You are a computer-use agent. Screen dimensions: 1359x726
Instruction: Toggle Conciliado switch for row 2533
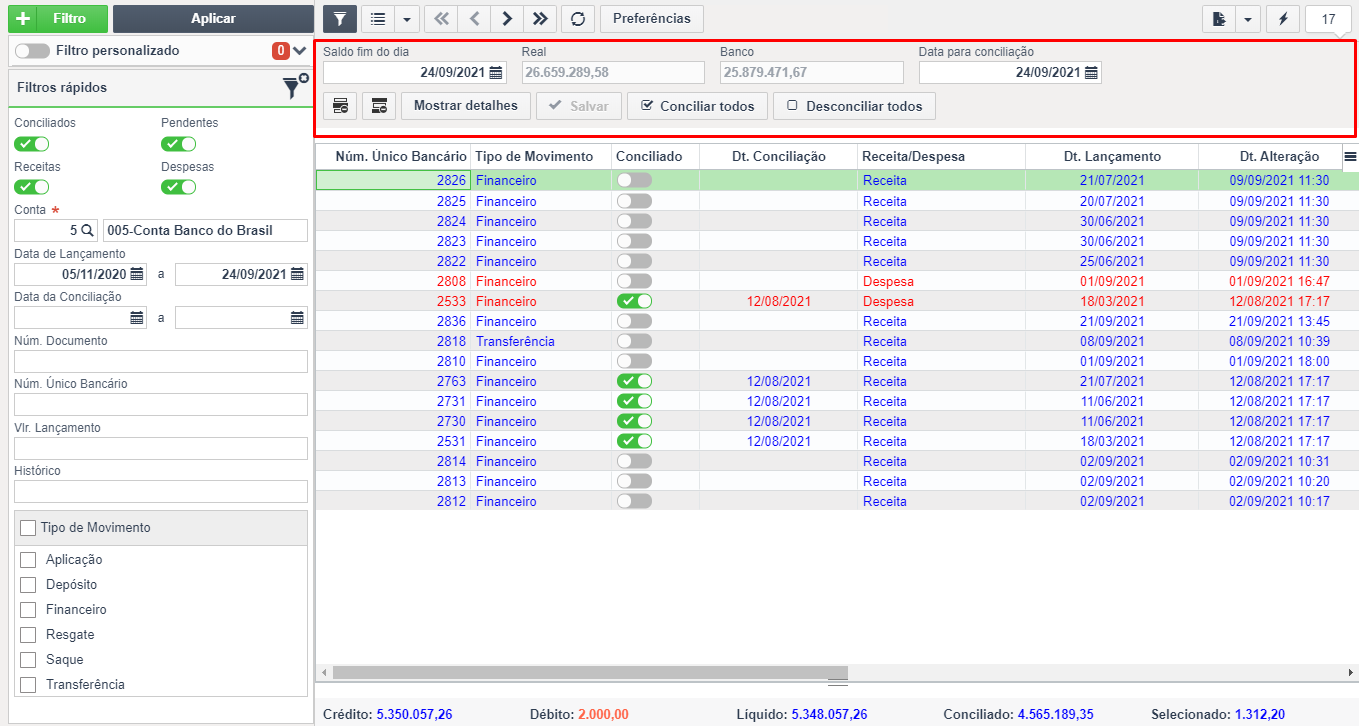[x=634, y=300]
